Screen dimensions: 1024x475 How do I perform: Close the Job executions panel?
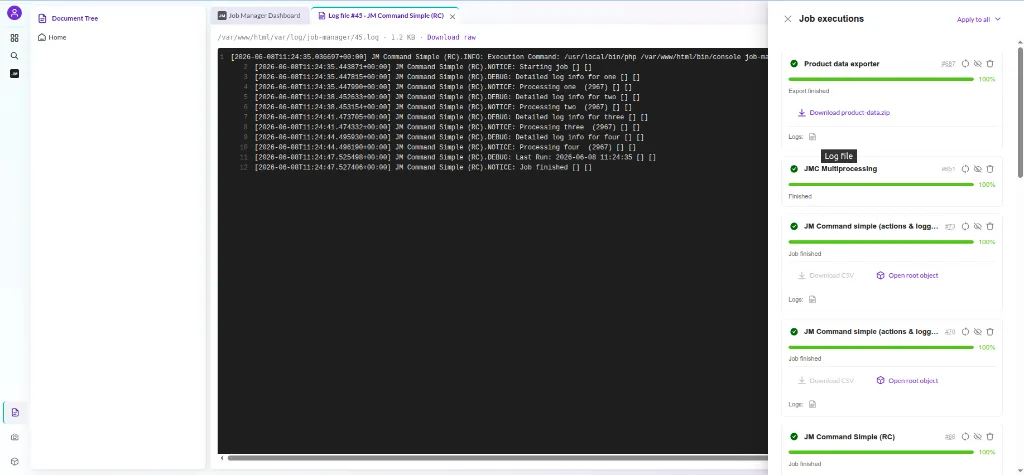coord(788,19)
